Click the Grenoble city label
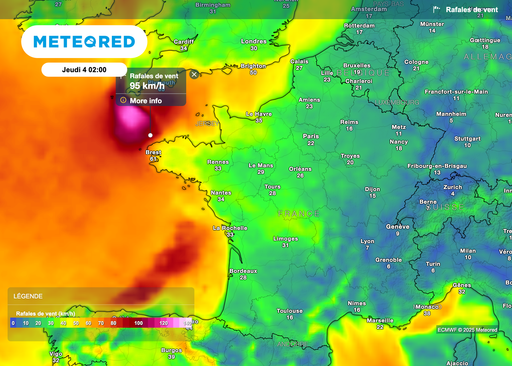 coord(389,260)
